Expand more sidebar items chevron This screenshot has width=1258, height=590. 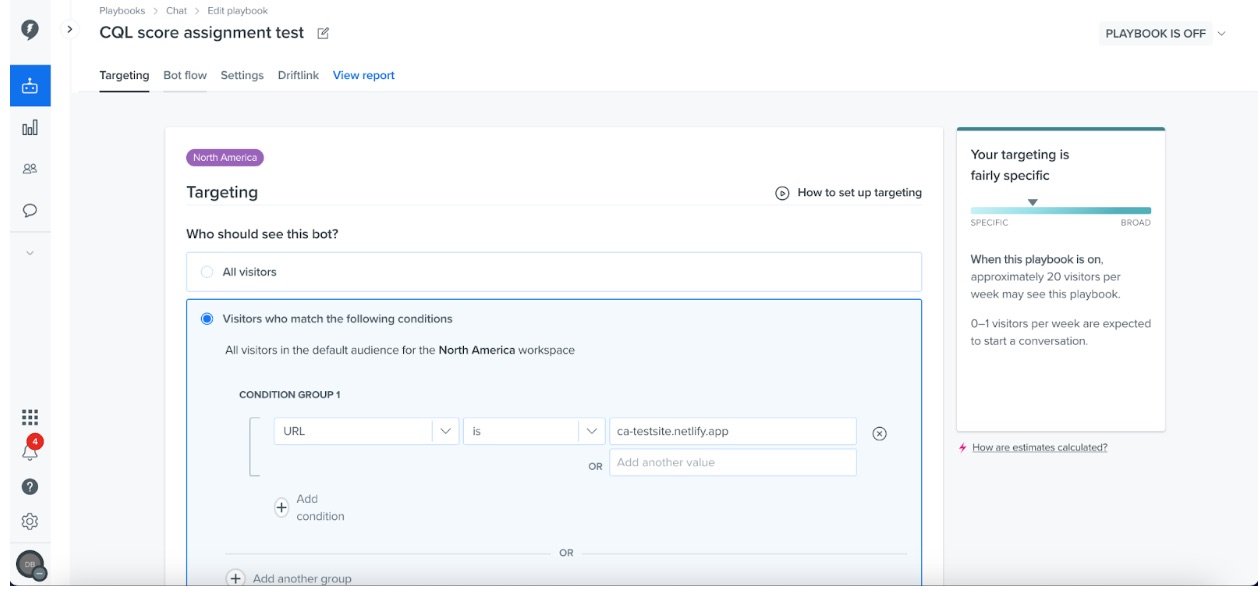pyautogui.click(x=30, y=253)
